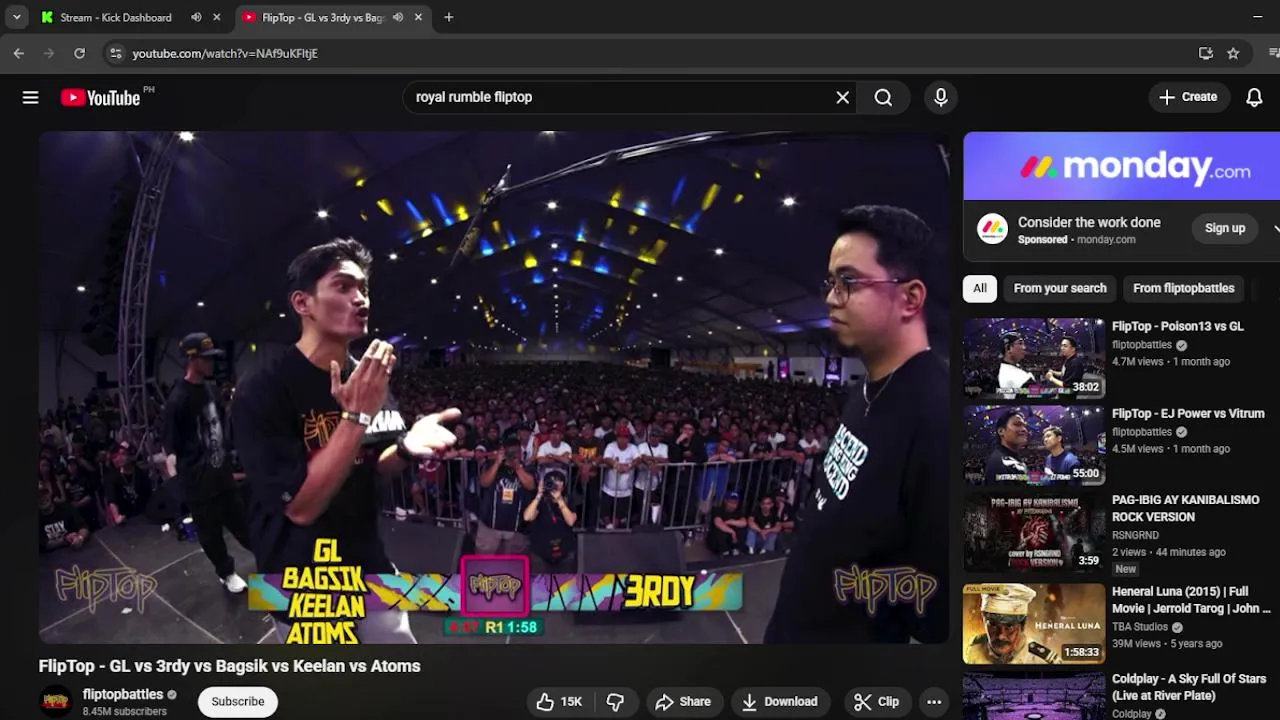
Task: Reload the page
Action: coord(79,53)
